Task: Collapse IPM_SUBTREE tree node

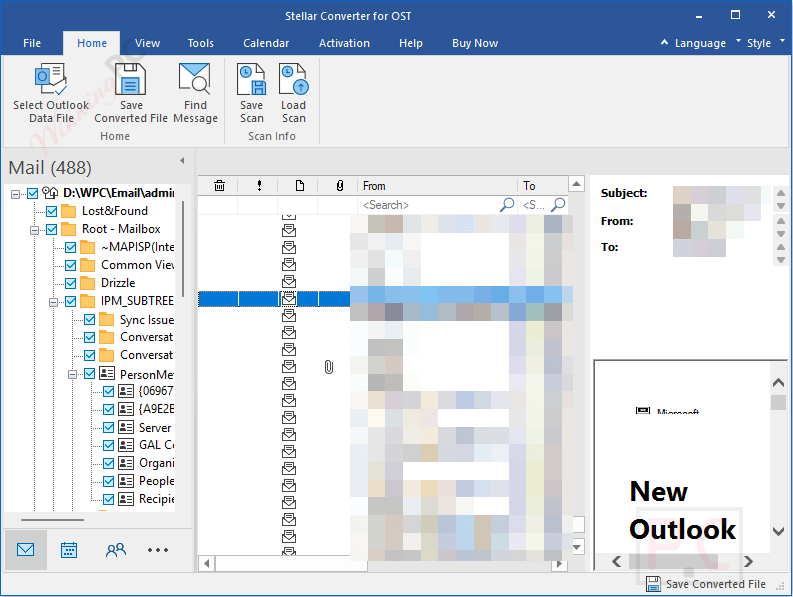Action: click(53, 303)
